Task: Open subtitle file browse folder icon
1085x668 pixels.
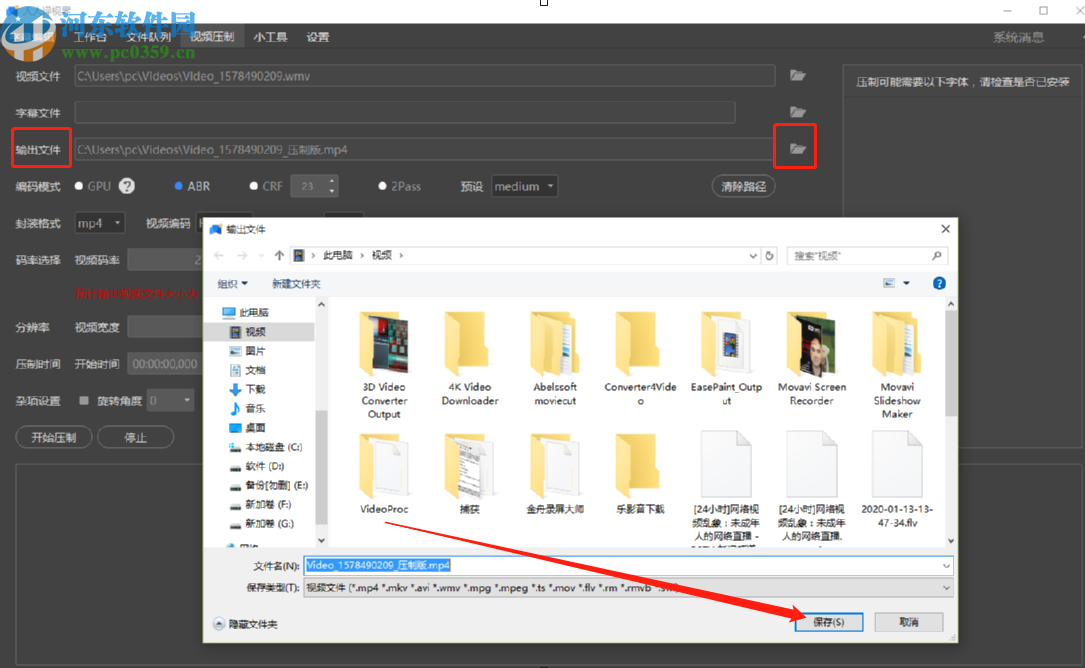Action: coord(798,112)
